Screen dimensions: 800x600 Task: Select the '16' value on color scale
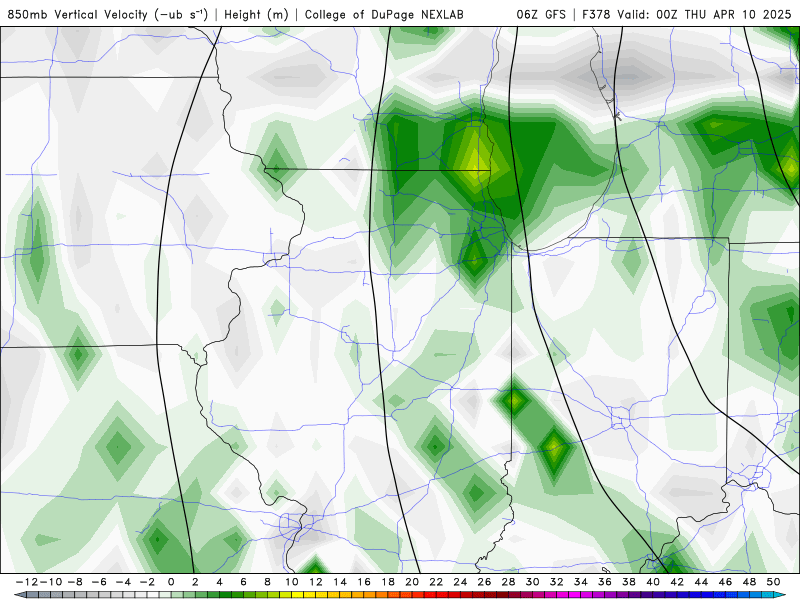(x=364, y=582)
